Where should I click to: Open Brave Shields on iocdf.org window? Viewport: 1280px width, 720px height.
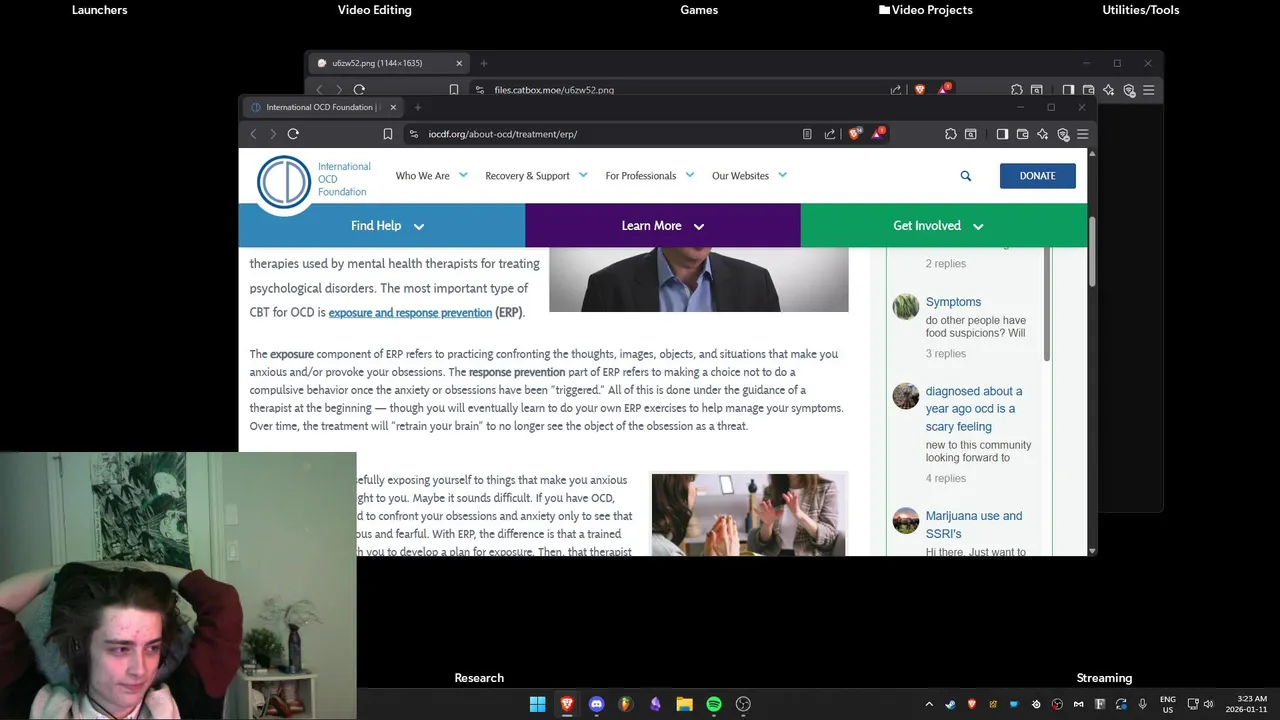tap(855, 133)
